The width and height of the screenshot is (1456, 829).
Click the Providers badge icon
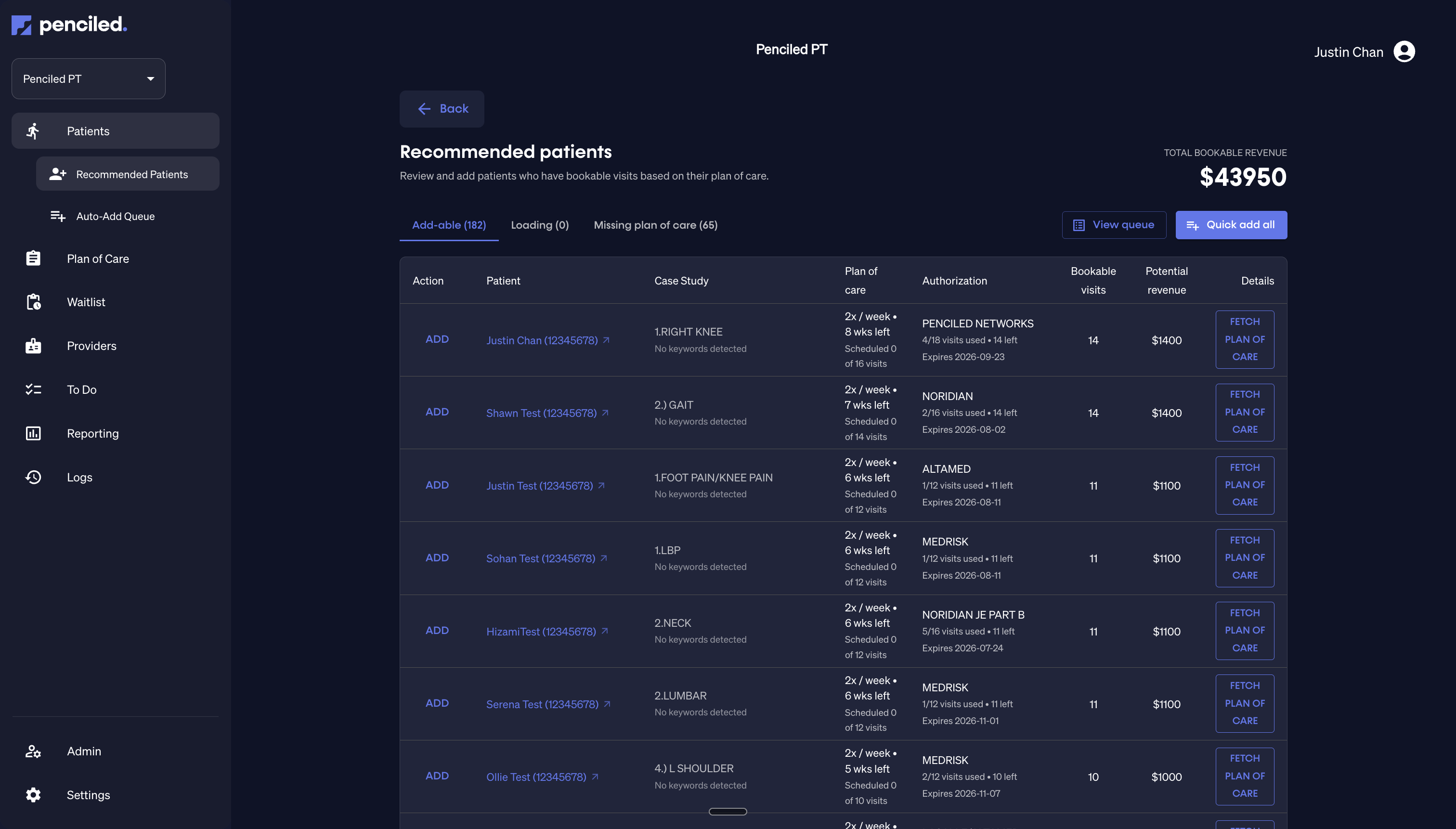point(33,346)
